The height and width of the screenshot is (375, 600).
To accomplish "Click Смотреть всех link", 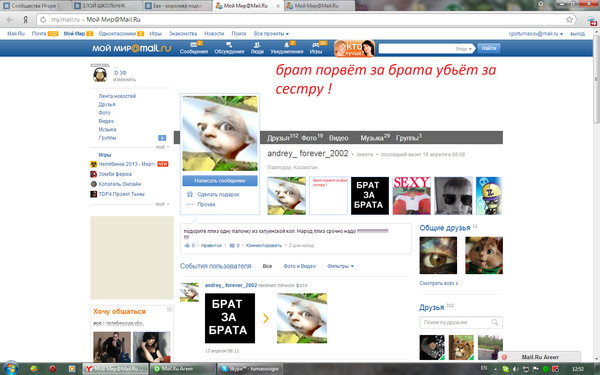I will [x=439, y=283].
